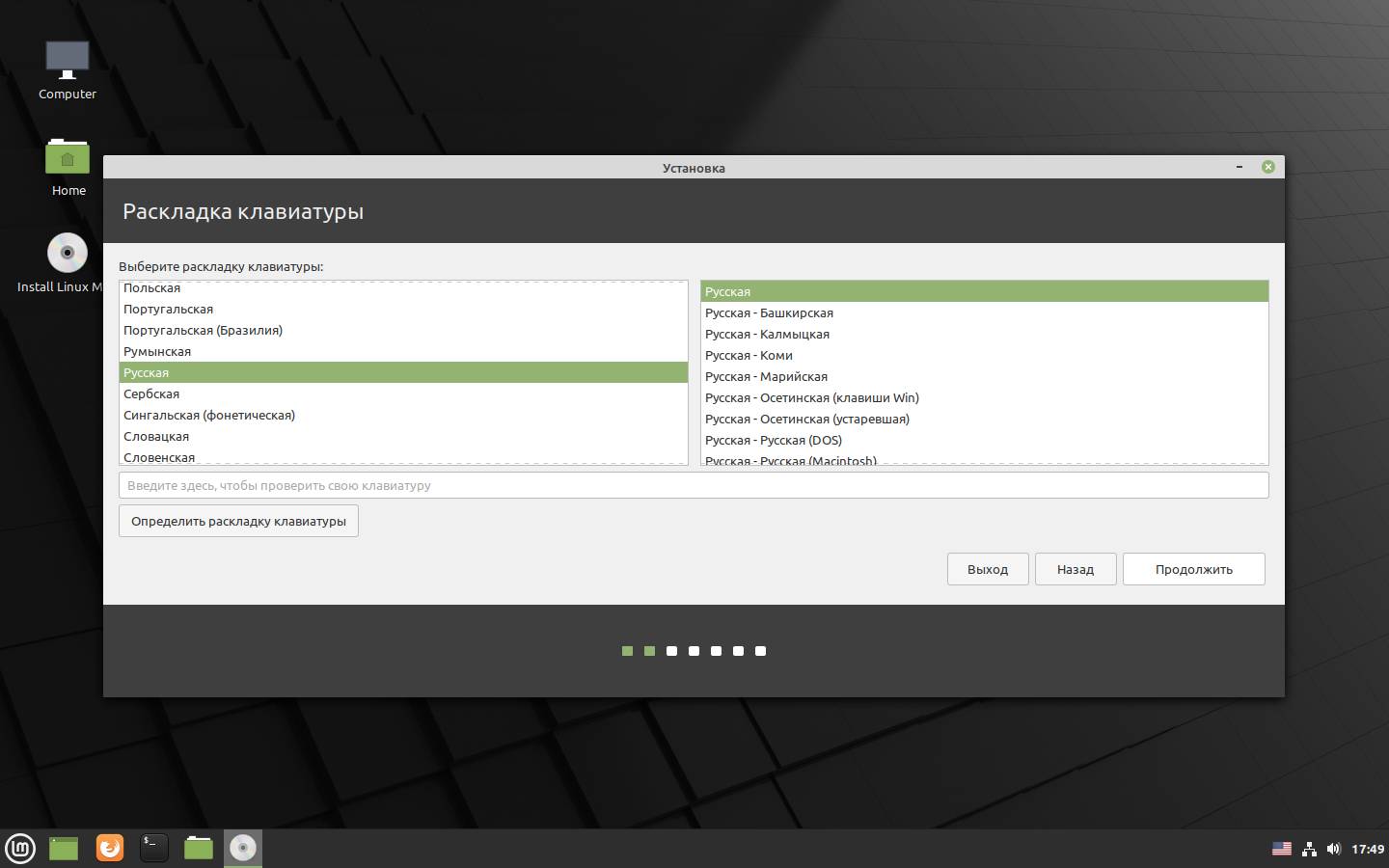Open the Terminal from the panel
The image size is (1389, 868).
pos(154,848)
